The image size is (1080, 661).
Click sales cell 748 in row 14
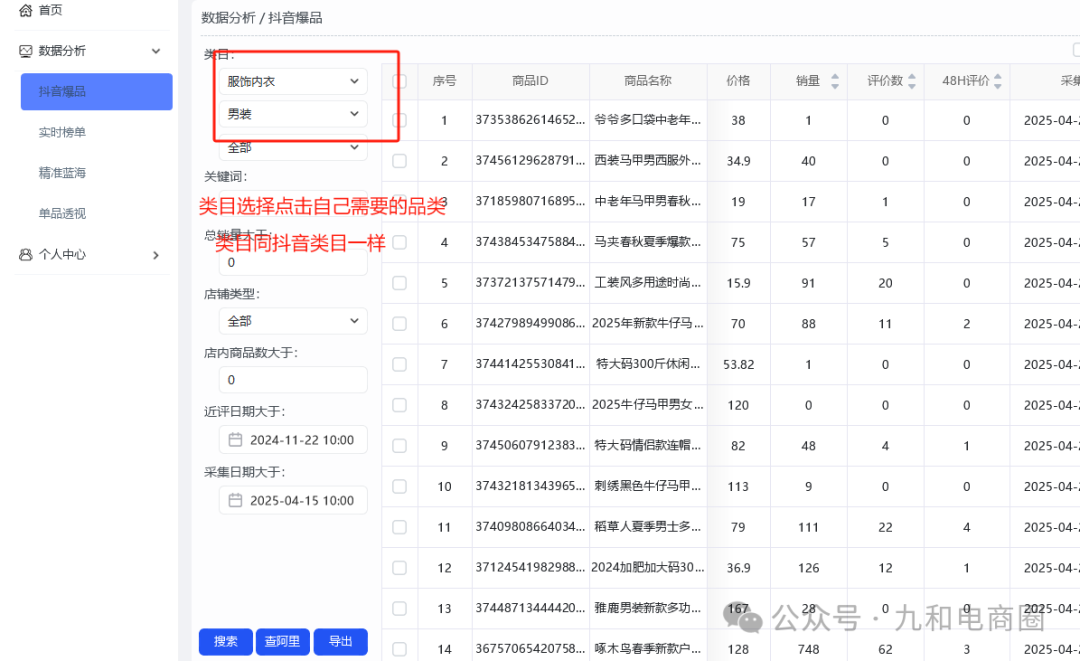point(809,649)
